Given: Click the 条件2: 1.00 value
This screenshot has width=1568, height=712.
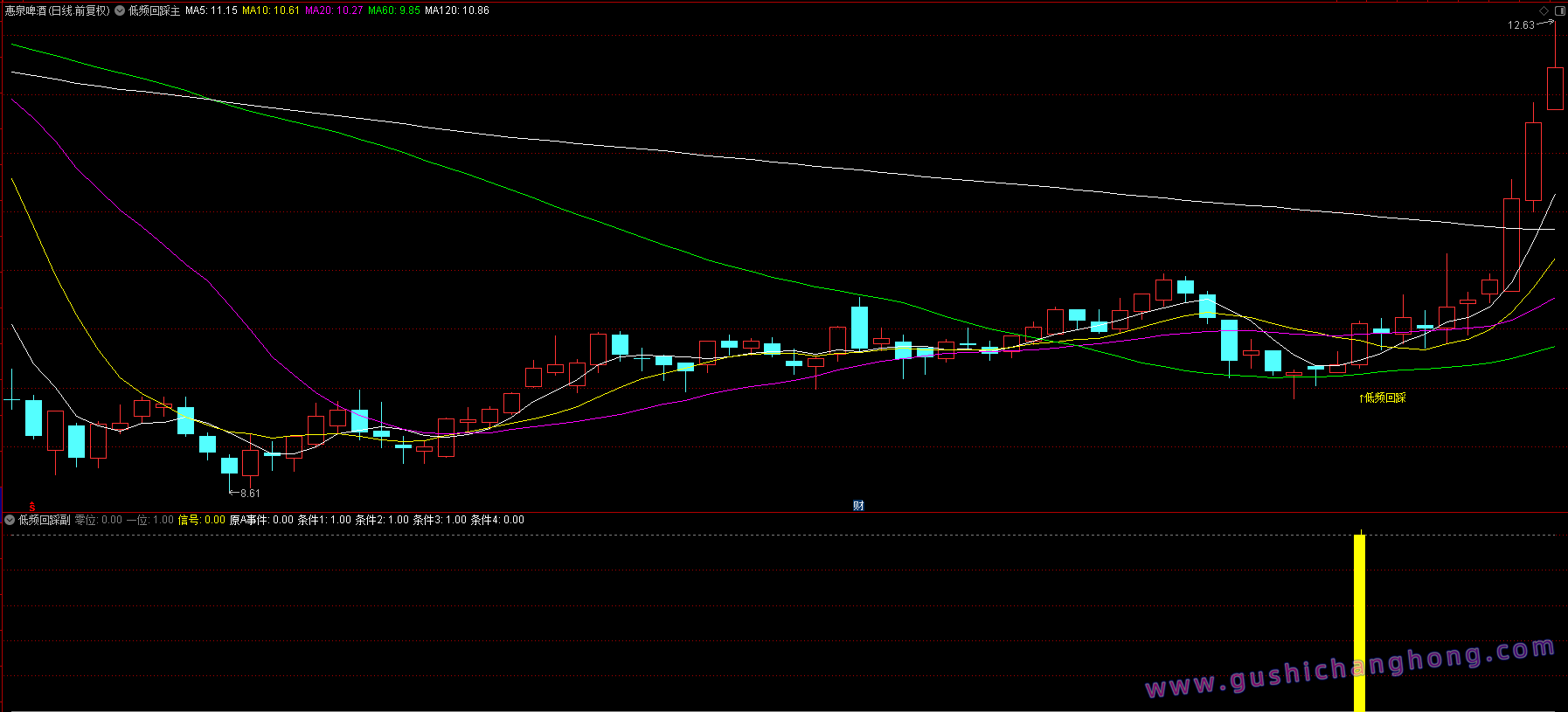Looking at the screenshot, I should click(x=382, y=520).
